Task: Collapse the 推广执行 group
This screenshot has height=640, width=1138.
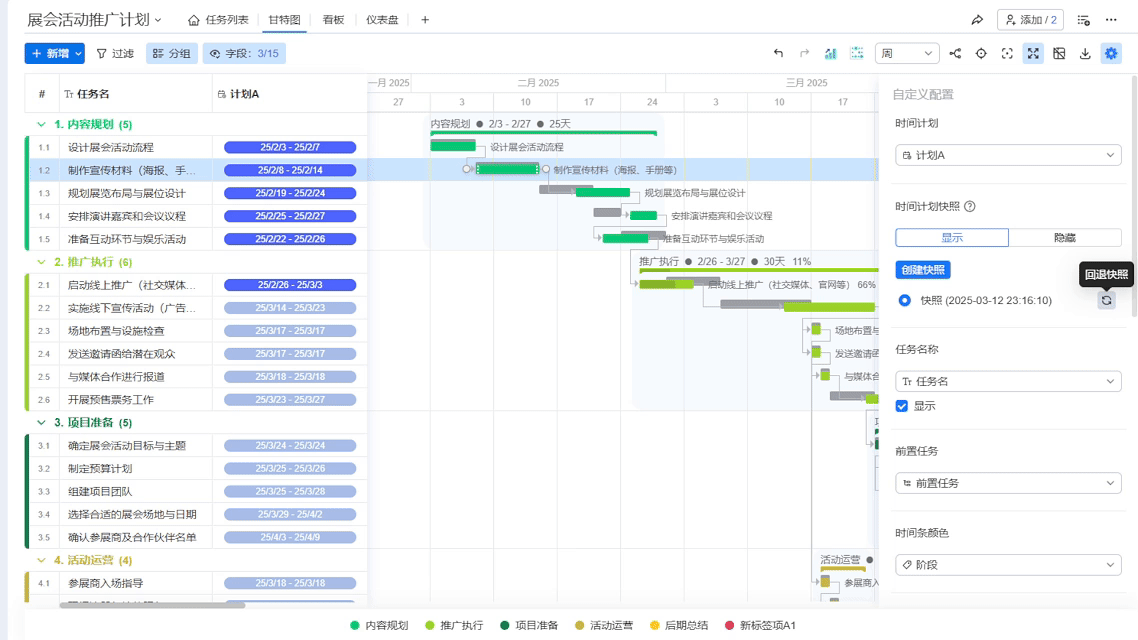Action: (x=41, y=262)
